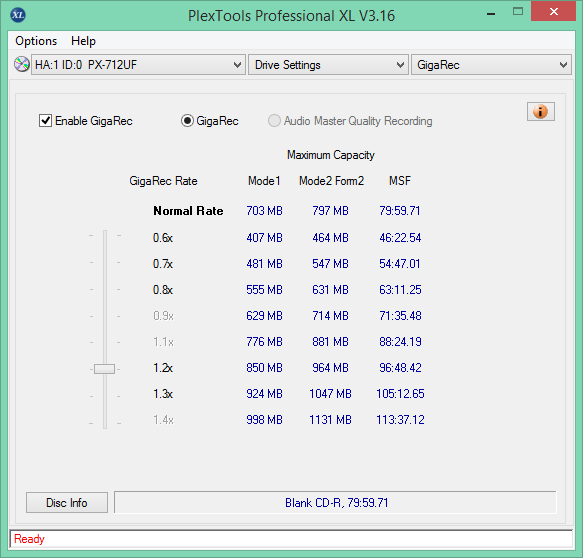Click the disc icon beside drive selector

coord(22,64)
